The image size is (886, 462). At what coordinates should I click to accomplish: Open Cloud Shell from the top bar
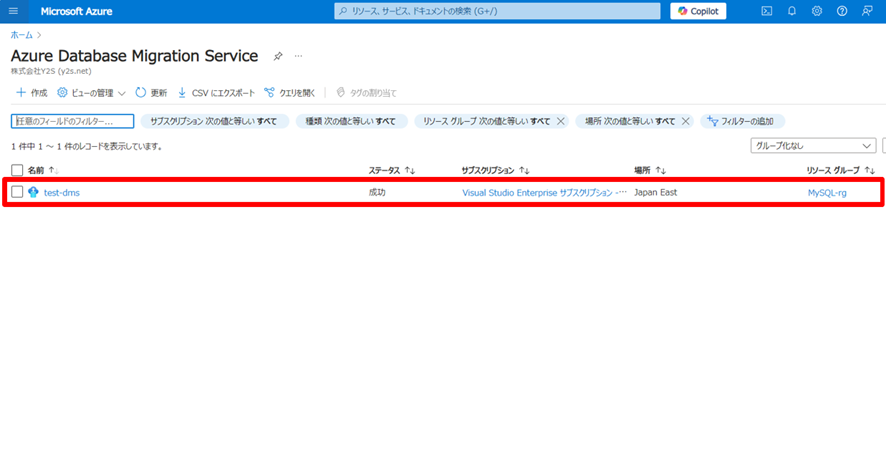tap(767, 11)
